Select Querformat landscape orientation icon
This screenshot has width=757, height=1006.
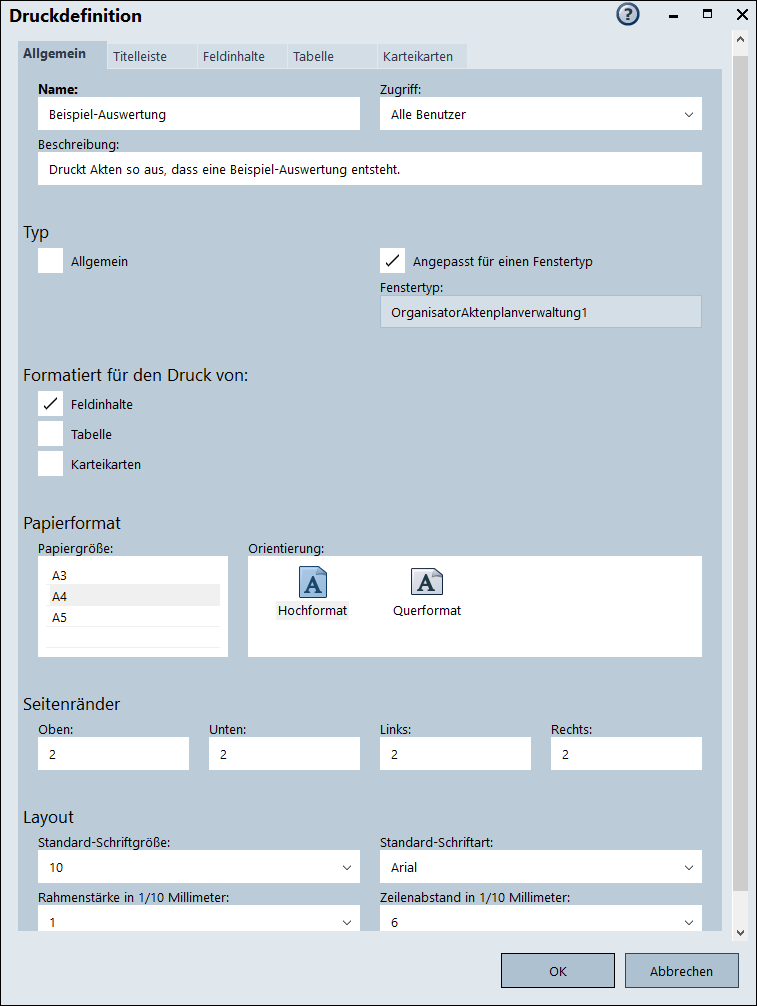pyautogui.click(x=427, y=582)
